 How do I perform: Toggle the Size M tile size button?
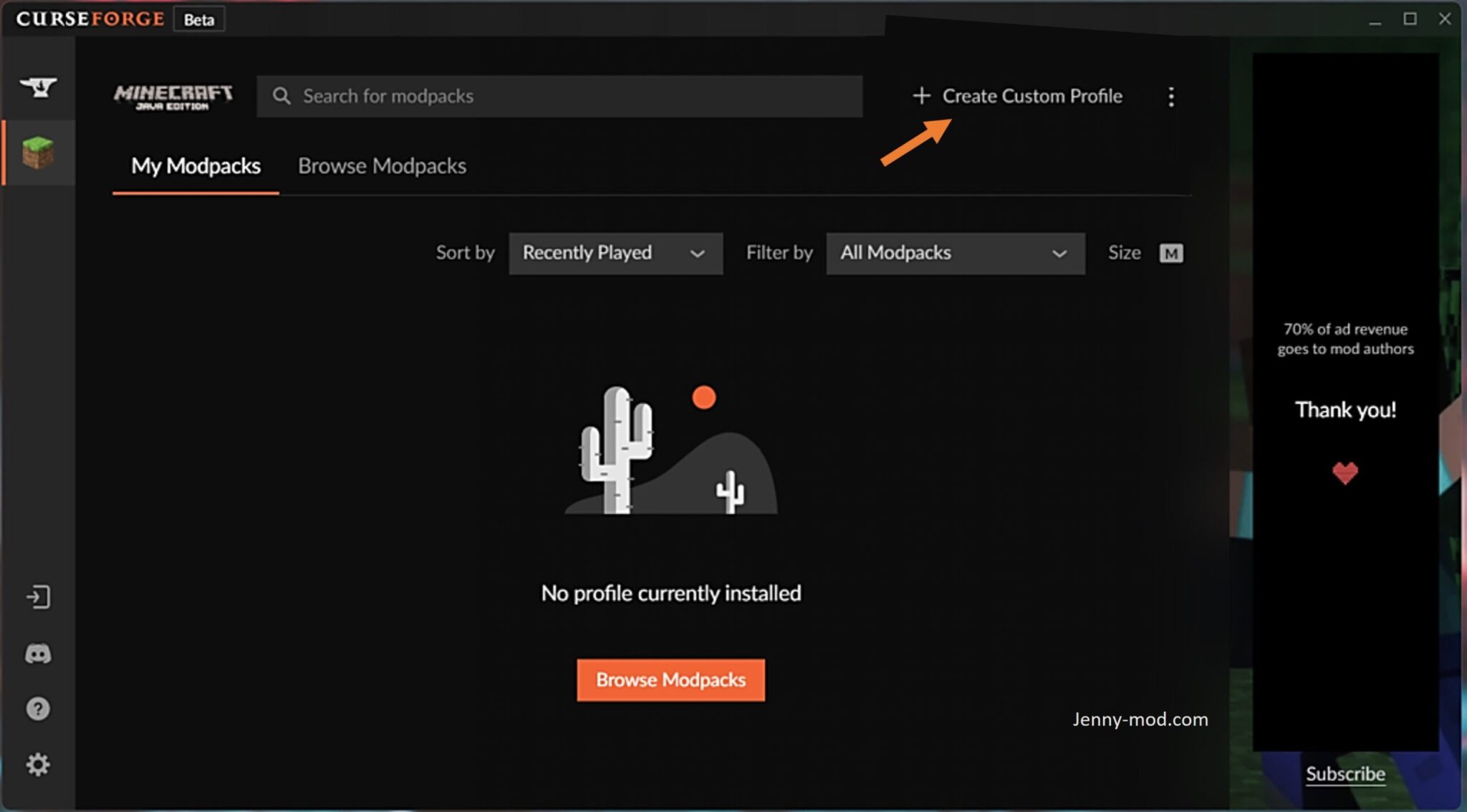pos(1171,253)
